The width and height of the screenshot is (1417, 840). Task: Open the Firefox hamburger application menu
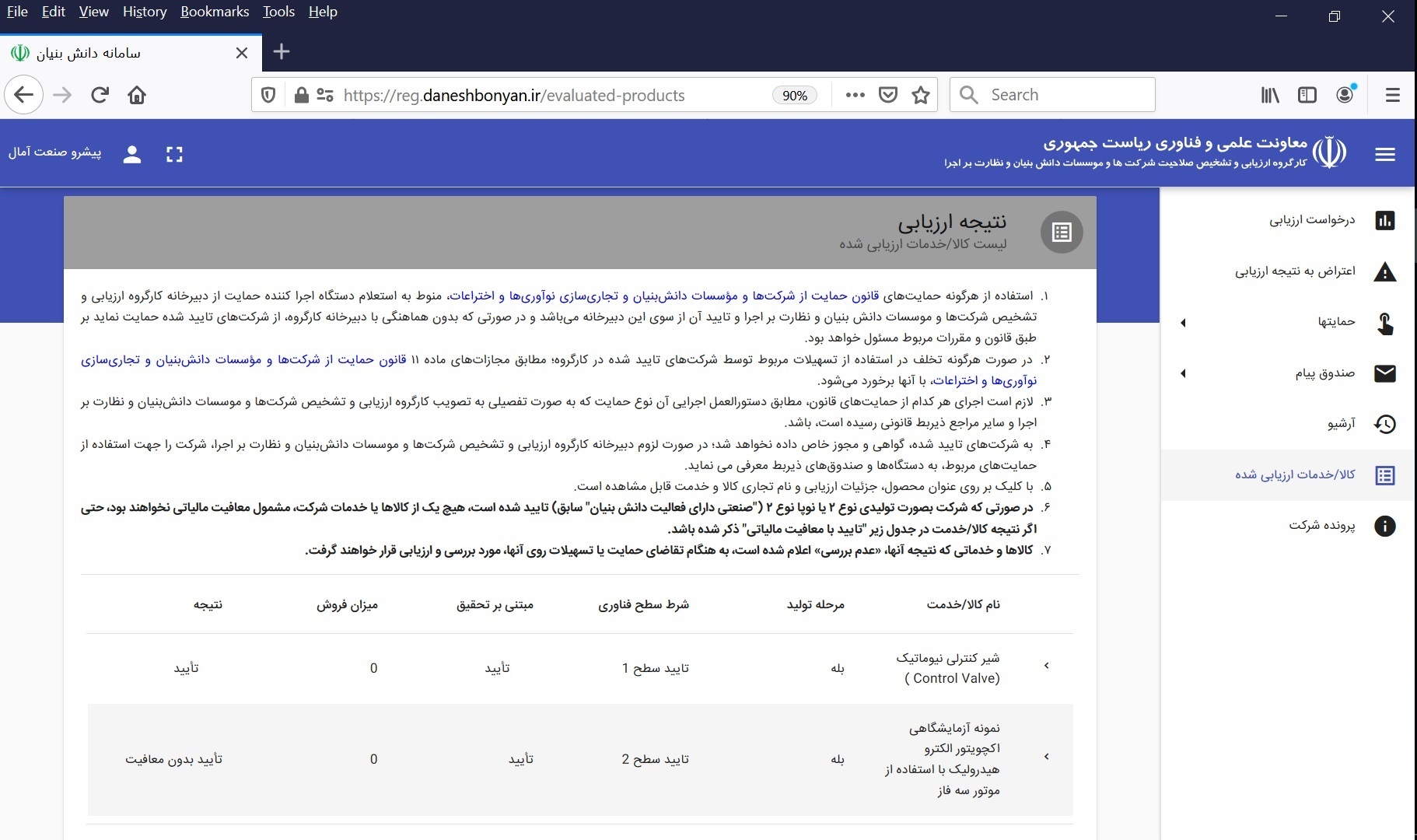point(1393,95)
